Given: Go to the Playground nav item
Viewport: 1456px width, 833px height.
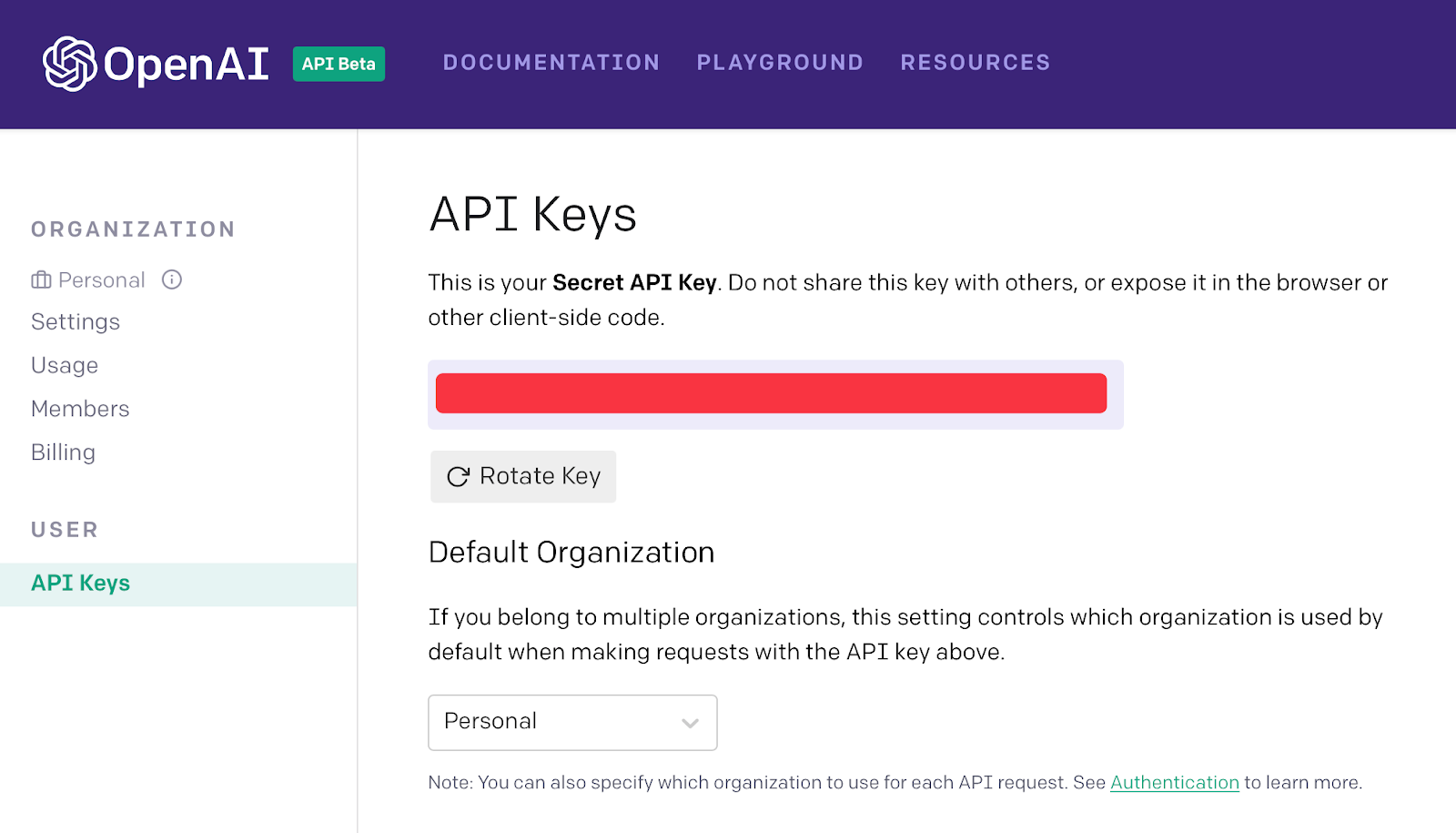Looking at the screenshot, I should coord(780,63).
